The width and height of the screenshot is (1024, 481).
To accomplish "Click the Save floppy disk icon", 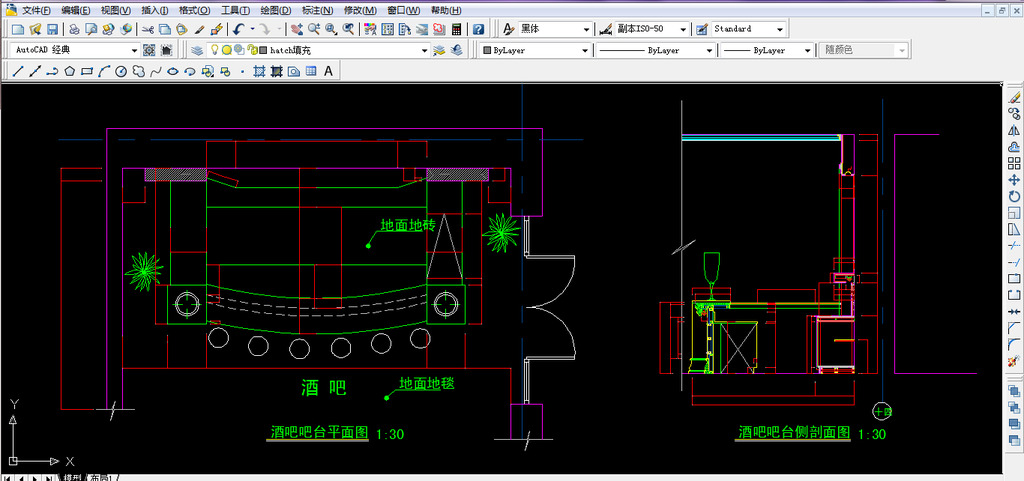I will click(x=52, y=29).
